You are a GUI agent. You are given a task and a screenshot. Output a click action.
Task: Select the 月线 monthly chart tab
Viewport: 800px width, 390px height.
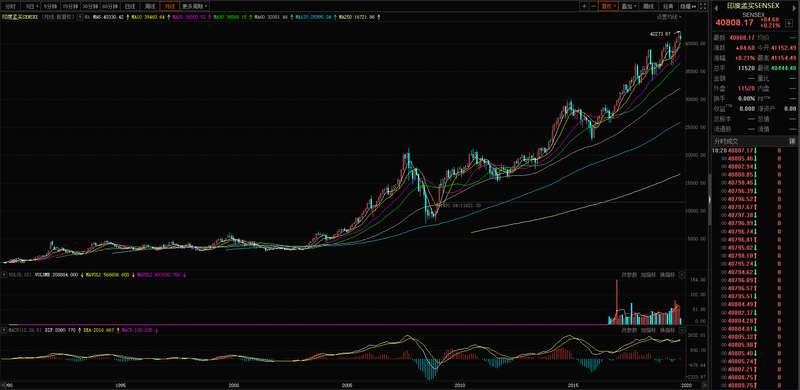[x=169, y=6]
